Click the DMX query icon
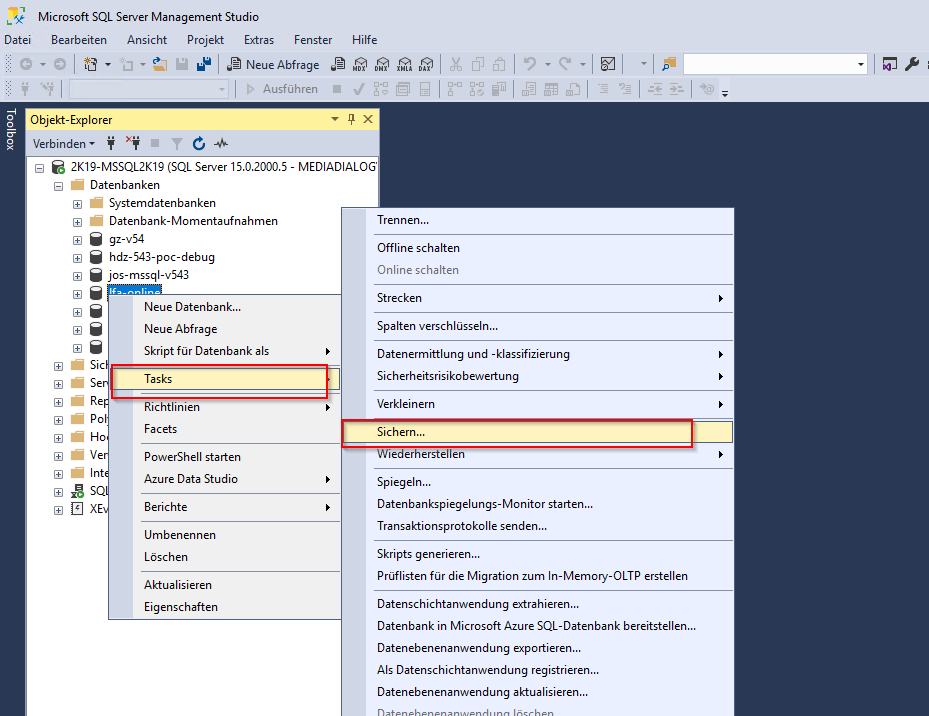The image size is (929, 716). (x=382, y=64)
